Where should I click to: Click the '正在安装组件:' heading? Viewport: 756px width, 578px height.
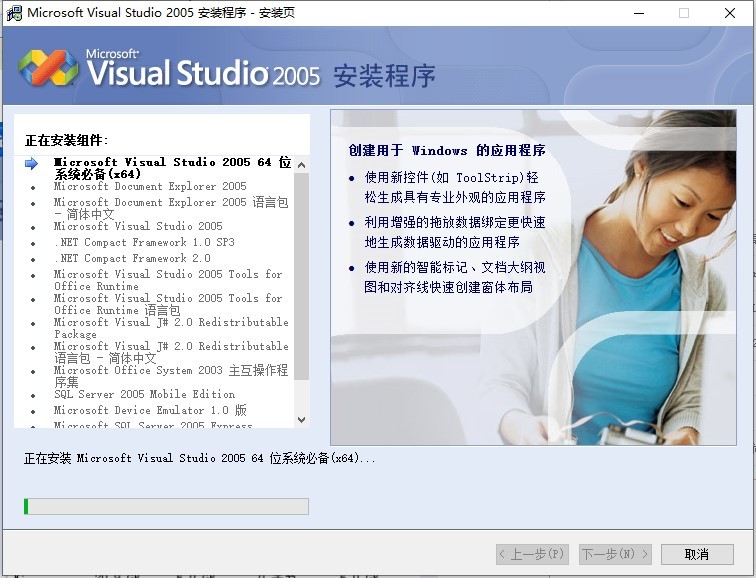coord(67,140)
